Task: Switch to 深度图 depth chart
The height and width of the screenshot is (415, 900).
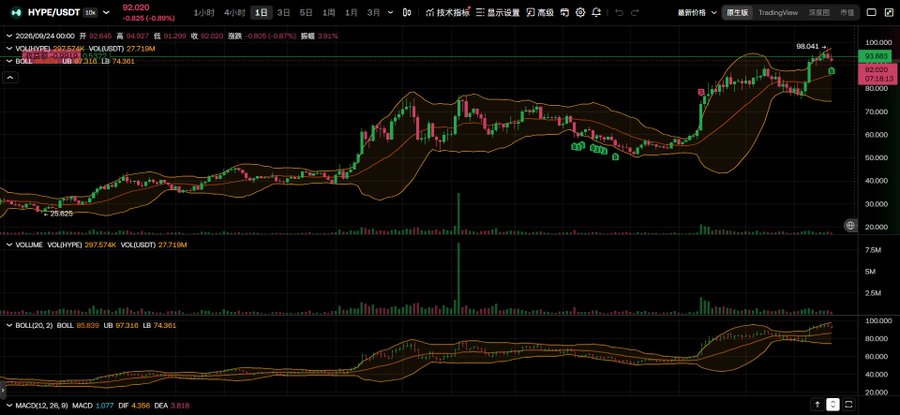Action: [x=819, y=12]
